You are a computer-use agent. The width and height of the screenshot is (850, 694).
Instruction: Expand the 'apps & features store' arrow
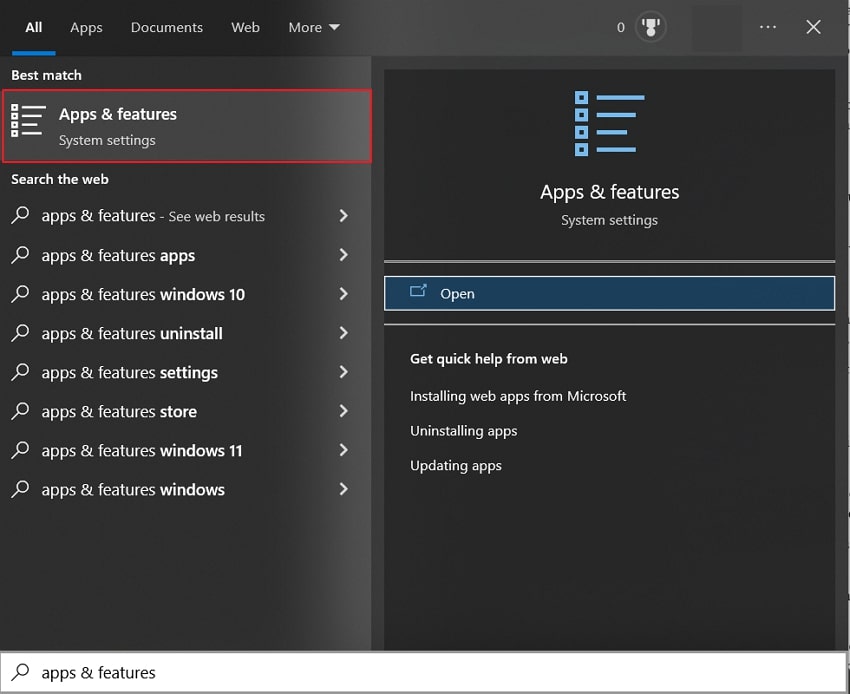343,411
